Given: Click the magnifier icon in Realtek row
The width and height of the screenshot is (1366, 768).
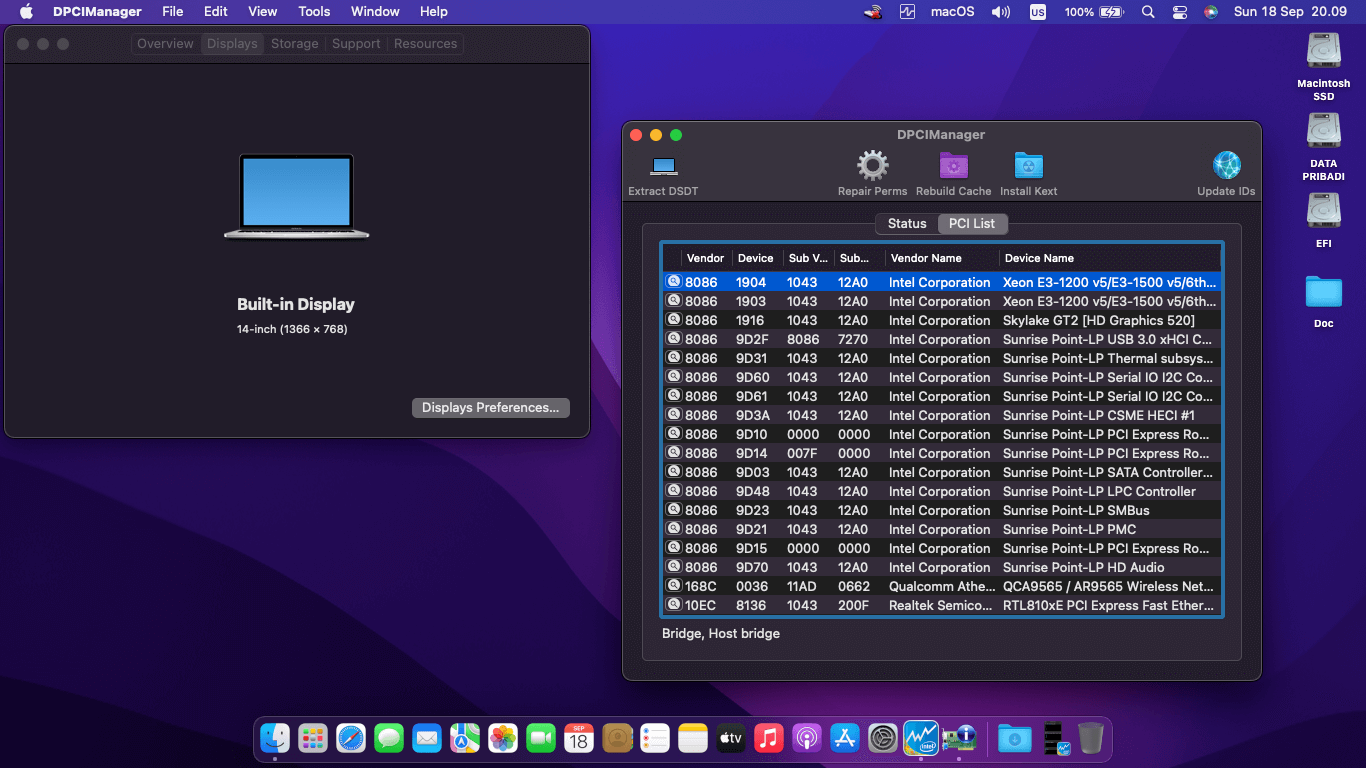Looking at the screenshot, I should [x=673, y=605].
